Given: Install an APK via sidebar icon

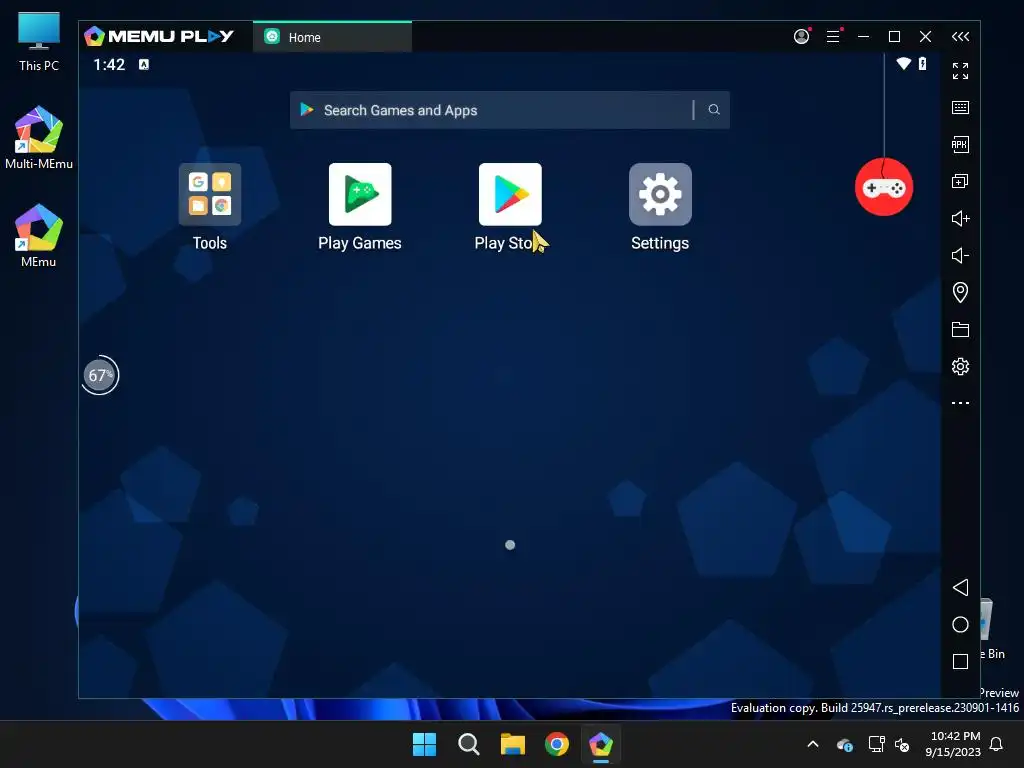Looking at the screenshot, I should (960, 144).
